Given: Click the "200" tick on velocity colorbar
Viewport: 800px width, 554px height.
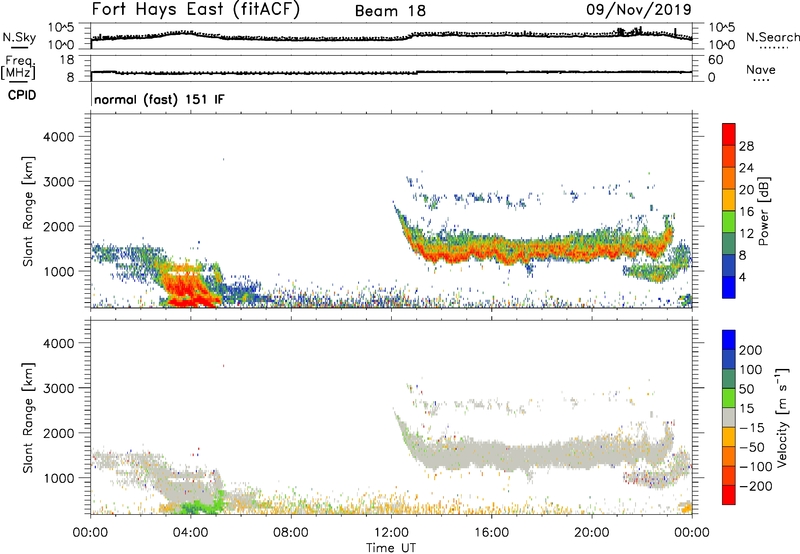Looking at the screenshot, I should [x=751, y=350].
